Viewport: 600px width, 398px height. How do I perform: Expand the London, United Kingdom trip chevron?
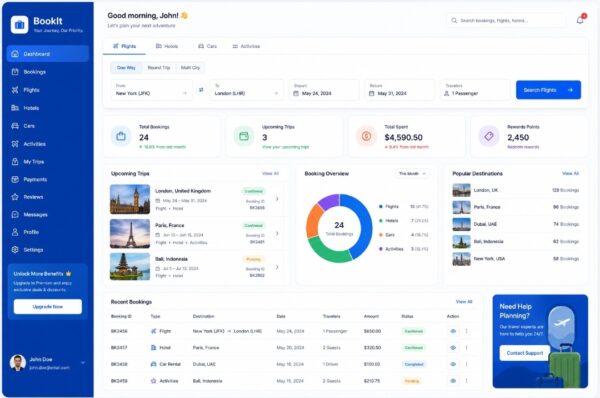[277, 199]
